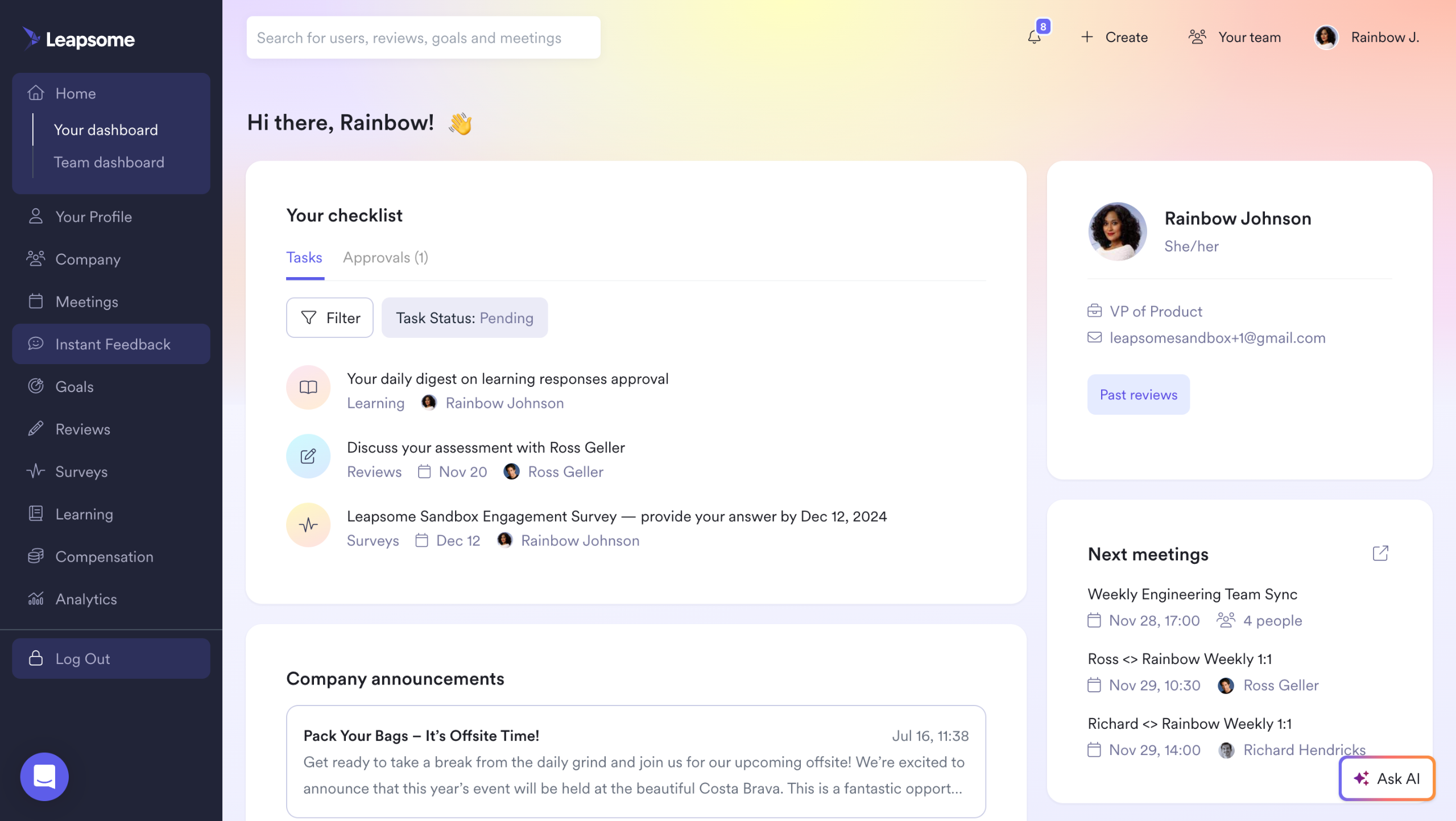Screen dimensions: 1456x821
Task: Click the Leapsome logo
Action: (79, 39)
